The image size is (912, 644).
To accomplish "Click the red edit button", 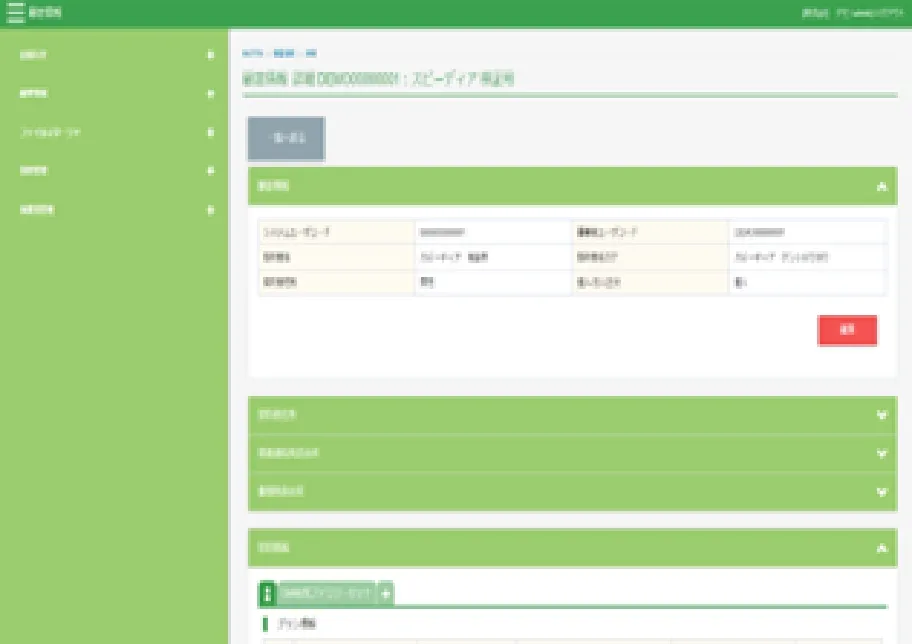I will (847, 331).
